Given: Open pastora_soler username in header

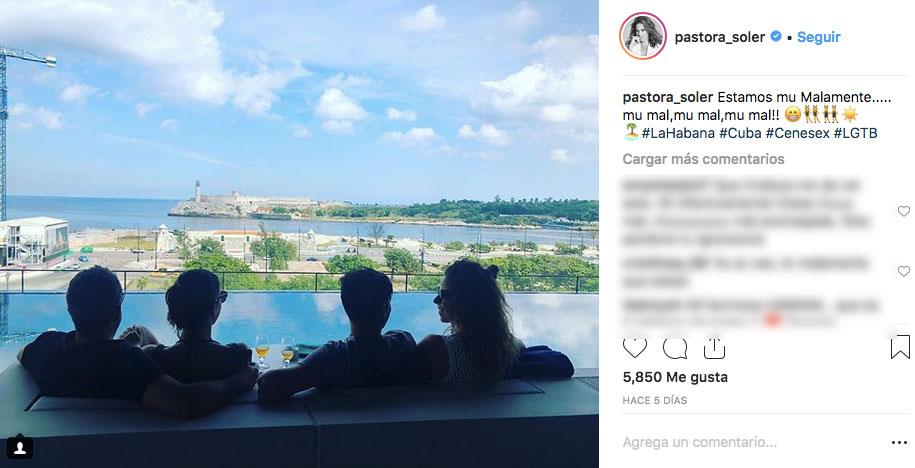Looking at the screenshot, I should [x=720, y=37].
